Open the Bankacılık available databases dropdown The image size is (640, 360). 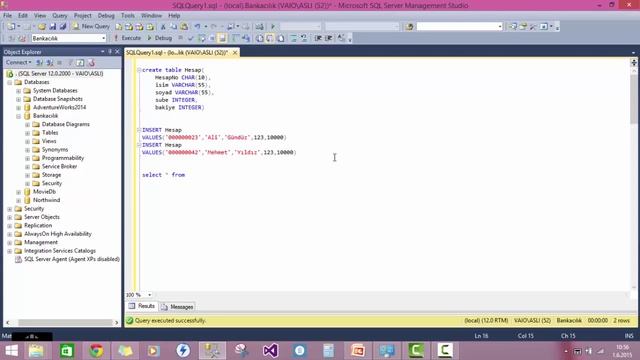[103, 38]
